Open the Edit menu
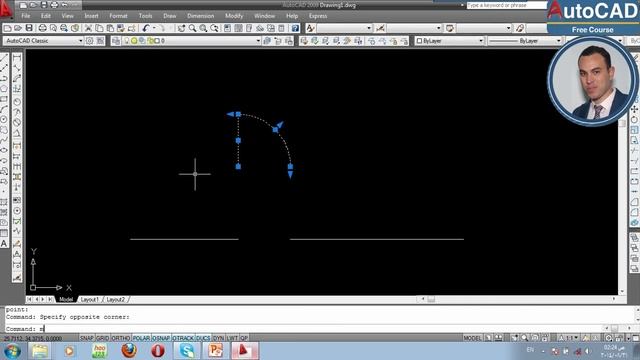This screenshot has width=640, height=360. click(46, 16)
